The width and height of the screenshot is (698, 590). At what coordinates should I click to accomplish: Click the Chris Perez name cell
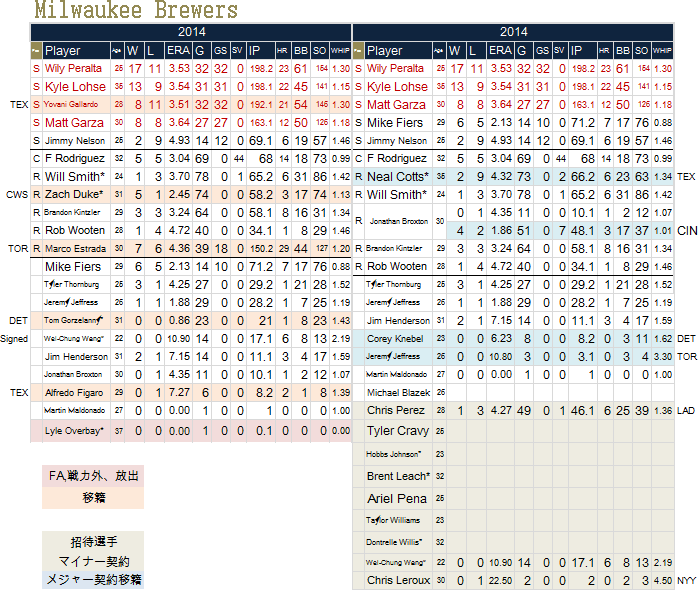[x=396, y=411]
